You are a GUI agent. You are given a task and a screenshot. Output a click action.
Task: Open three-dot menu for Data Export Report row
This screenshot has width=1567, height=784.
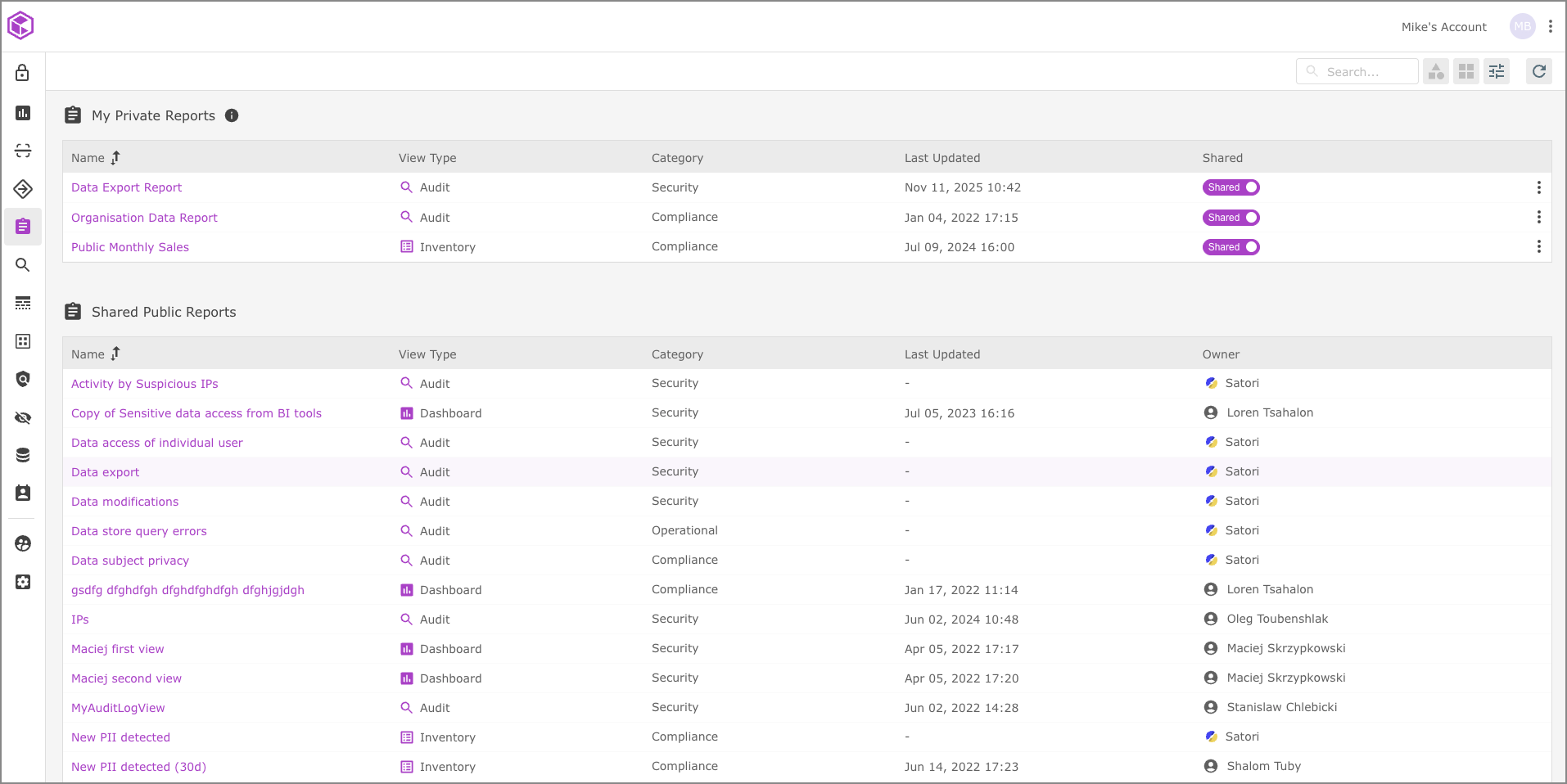1538,187
